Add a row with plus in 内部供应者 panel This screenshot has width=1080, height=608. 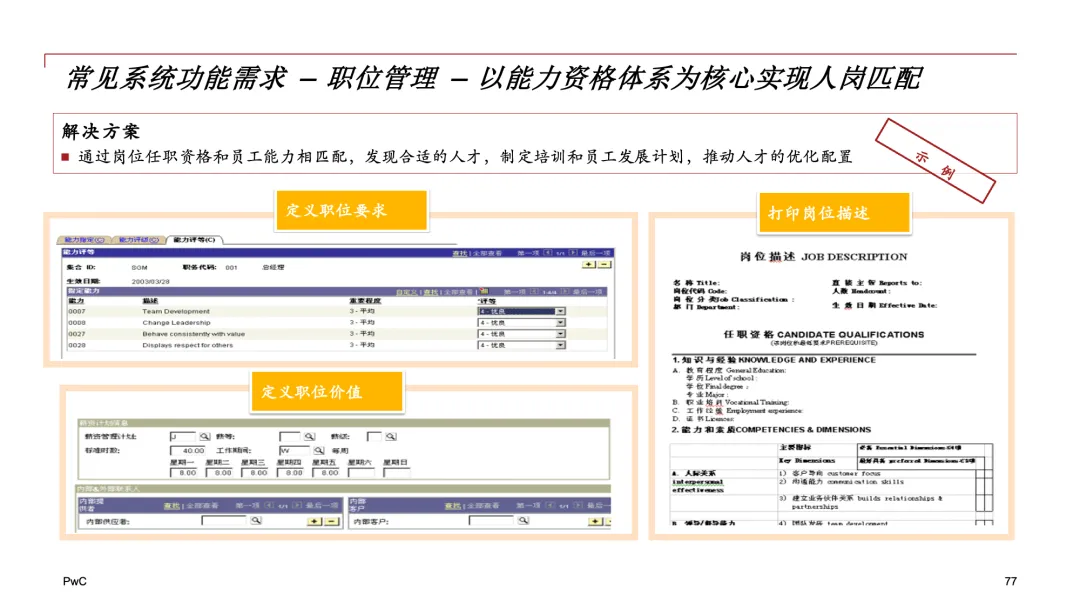click(314, 521)
